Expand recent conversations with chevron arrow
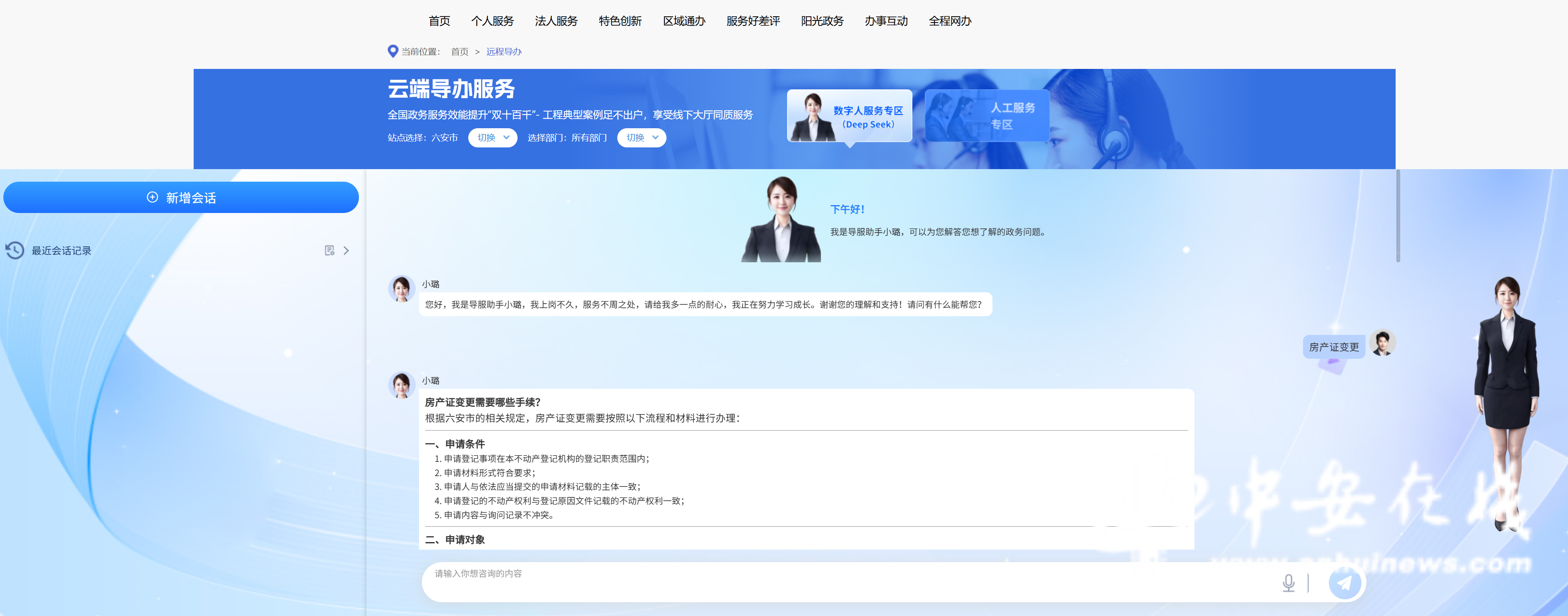The width and height of the screenshot is (1568, 616). [x=346, y=251]
